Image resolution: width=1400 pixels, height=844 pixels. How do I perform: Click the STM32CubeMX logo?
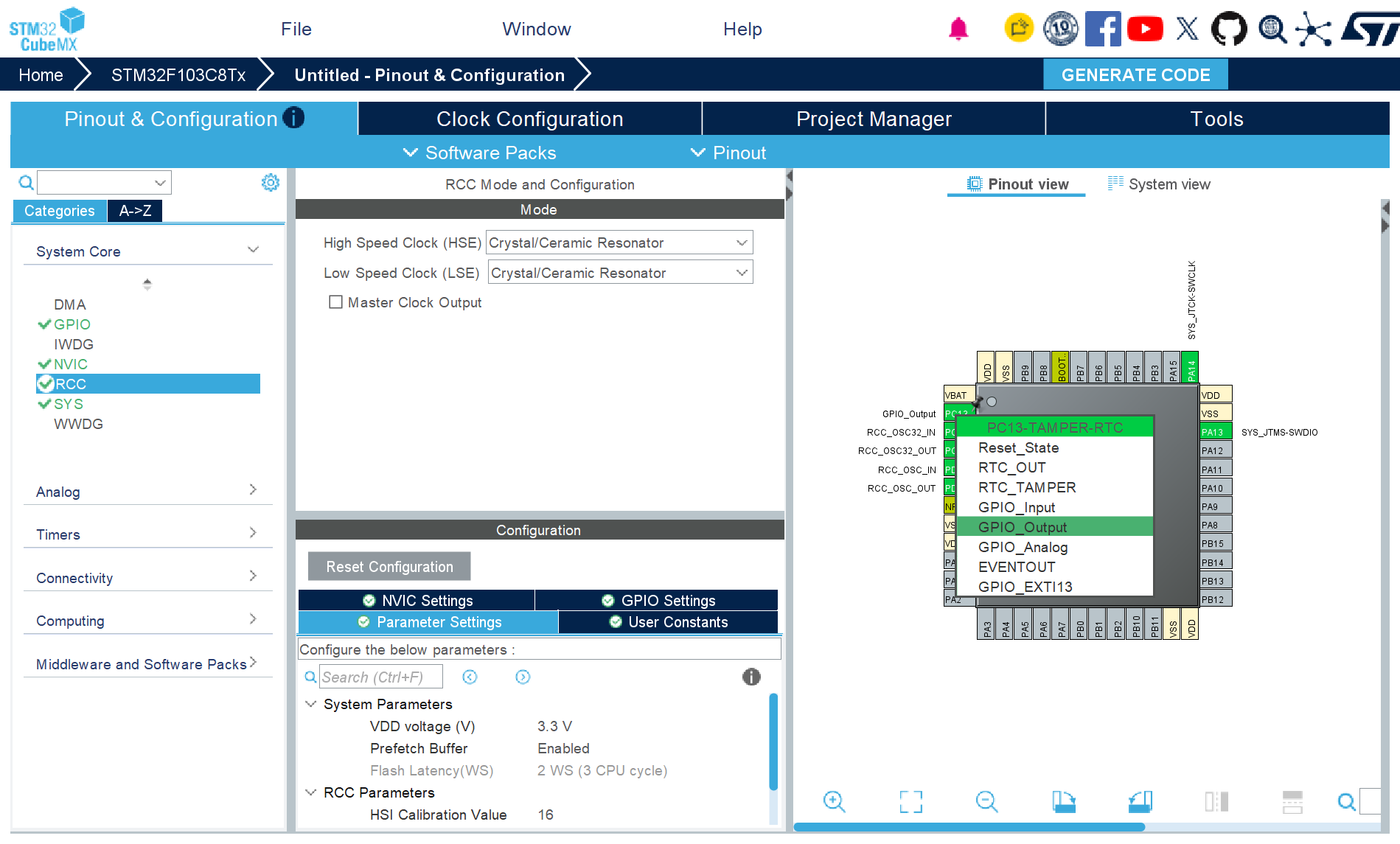(x=47, y=29)
